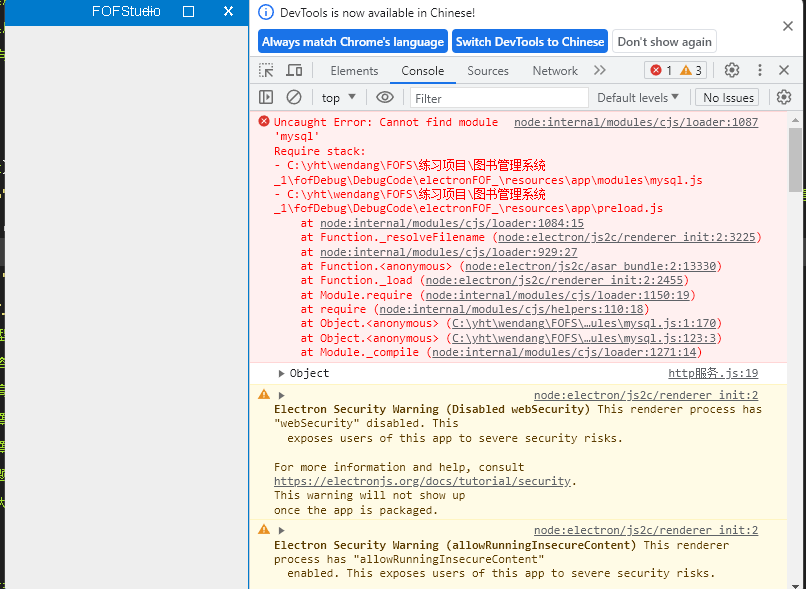
Task: Open console settings gear
Action: pos(783,97)
